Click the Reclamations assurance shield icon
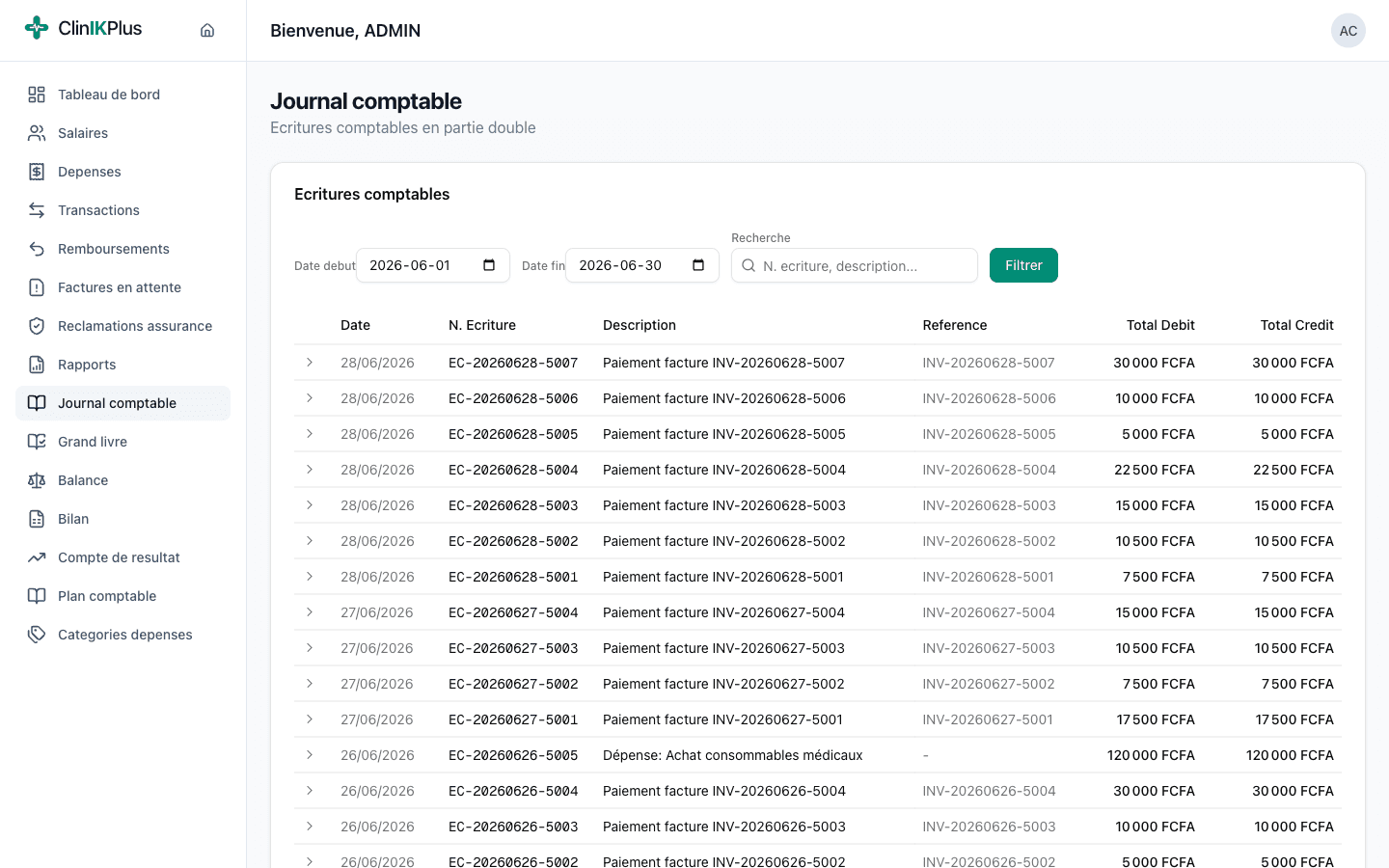The image size is (1389, 868). tap(37, 326)
